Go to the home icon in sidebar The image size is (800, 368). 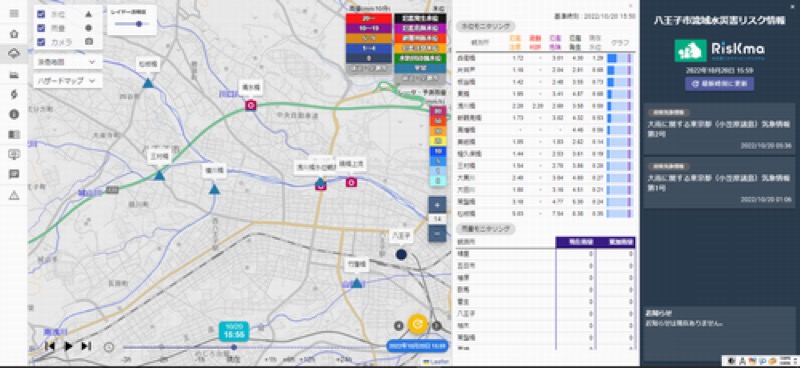[14, 34]
